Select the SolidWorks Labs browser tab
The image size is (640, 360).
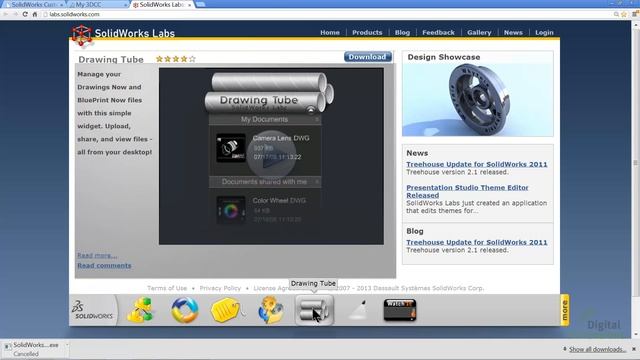pyautogui.click(x=162, y=4)
